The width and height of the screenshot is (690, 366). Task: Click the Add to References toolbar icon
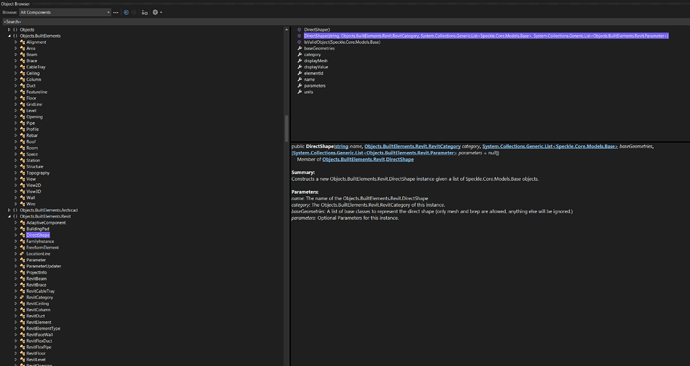144,12
